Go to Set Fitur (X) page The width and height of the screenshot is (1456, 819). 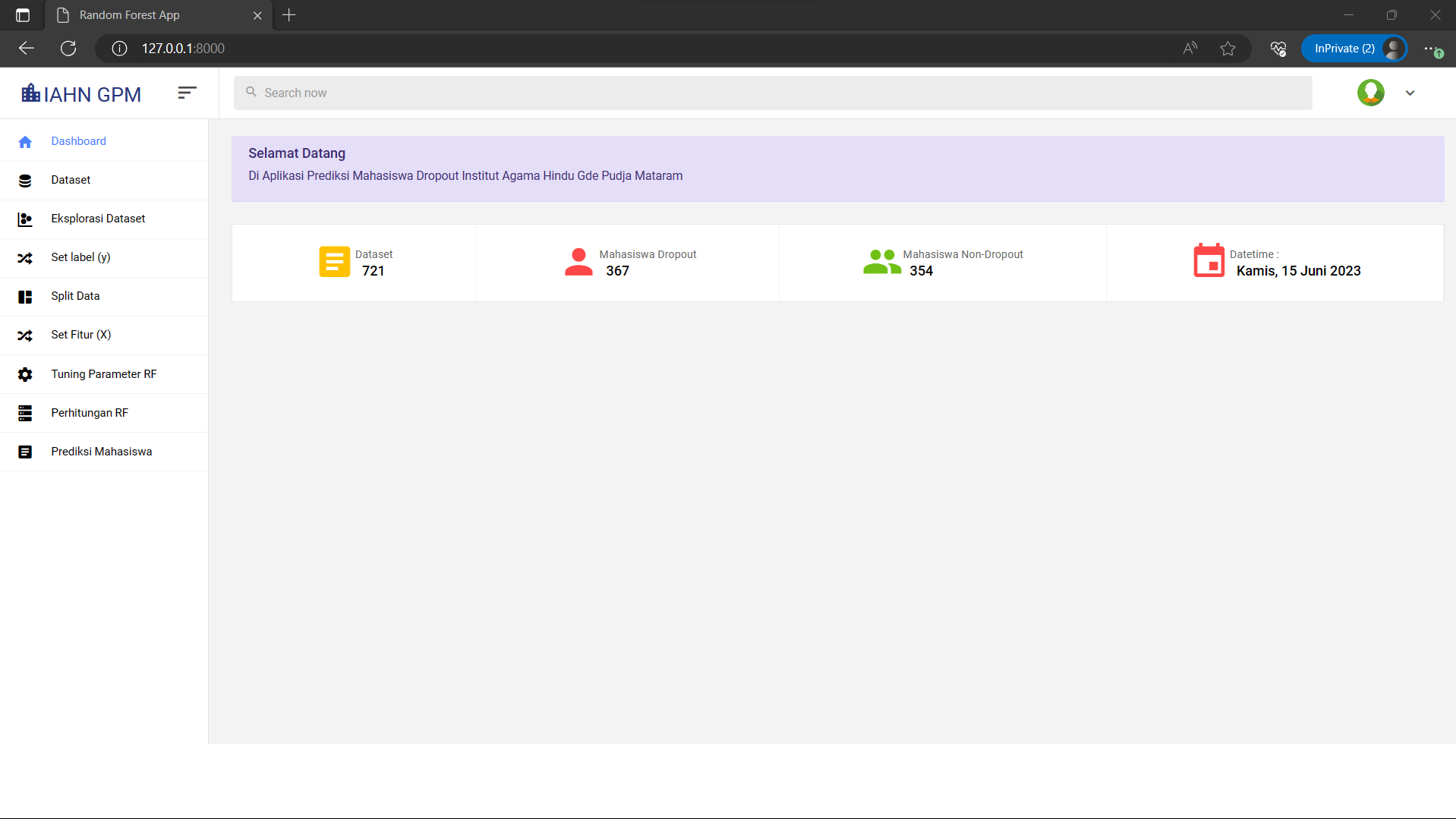(x=80, y=335)
